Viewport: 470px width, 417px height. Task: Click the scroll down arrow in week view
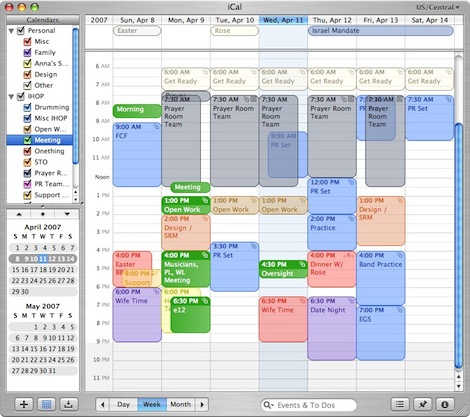pyautogui.click(x=459, y=387)
